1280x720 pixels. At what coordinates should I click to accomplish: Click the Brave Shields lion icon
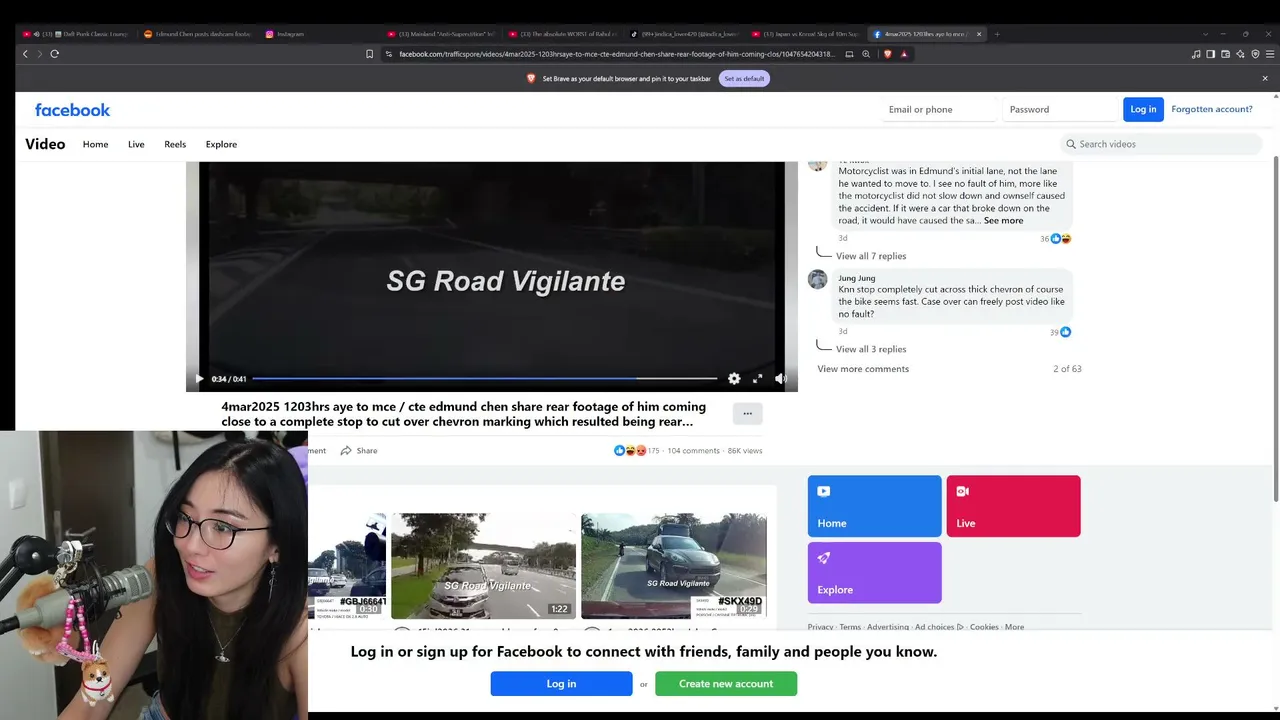887,54
